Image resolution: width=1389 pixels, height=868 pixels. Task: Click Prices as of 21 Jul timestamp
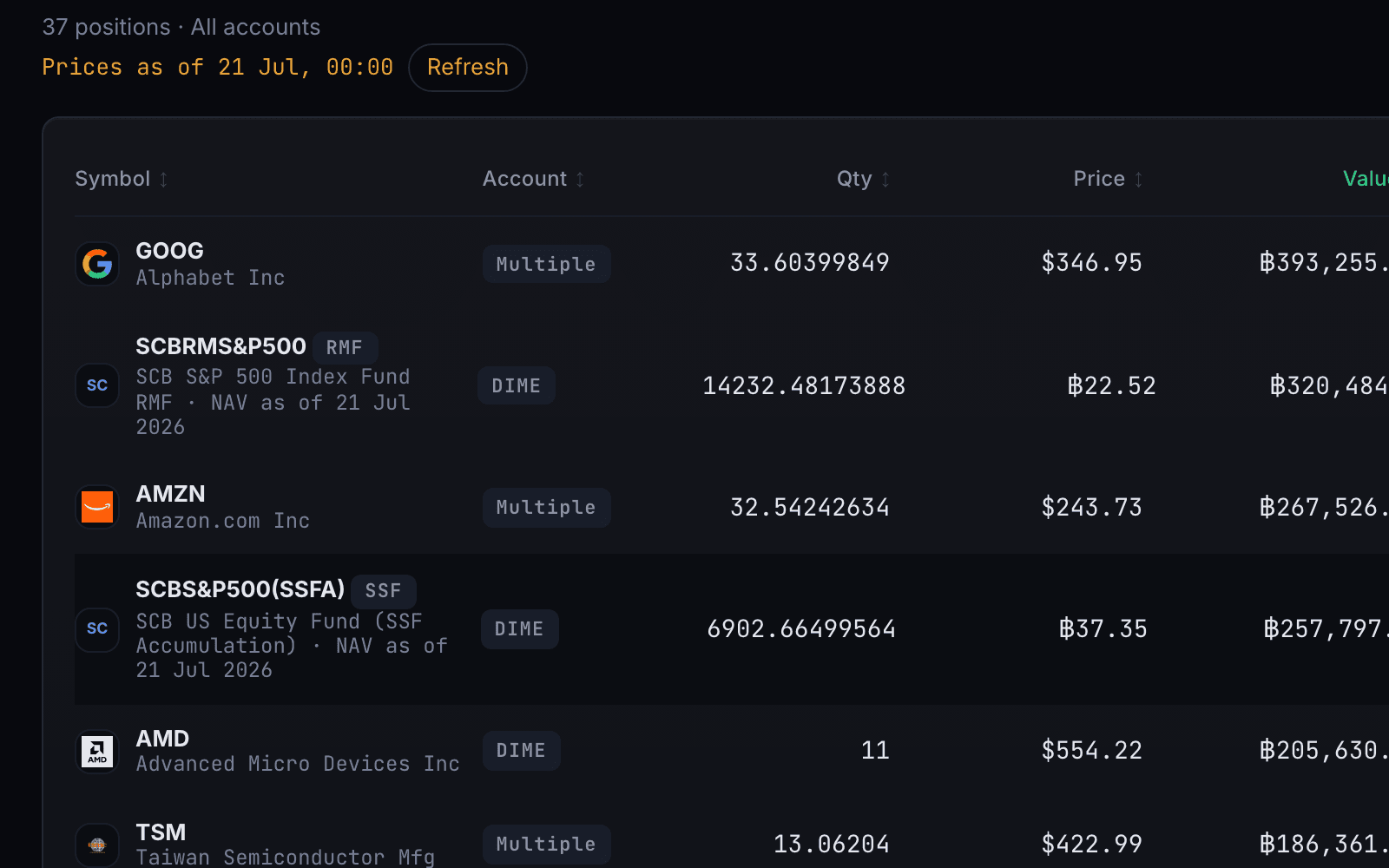pos(217,67)
